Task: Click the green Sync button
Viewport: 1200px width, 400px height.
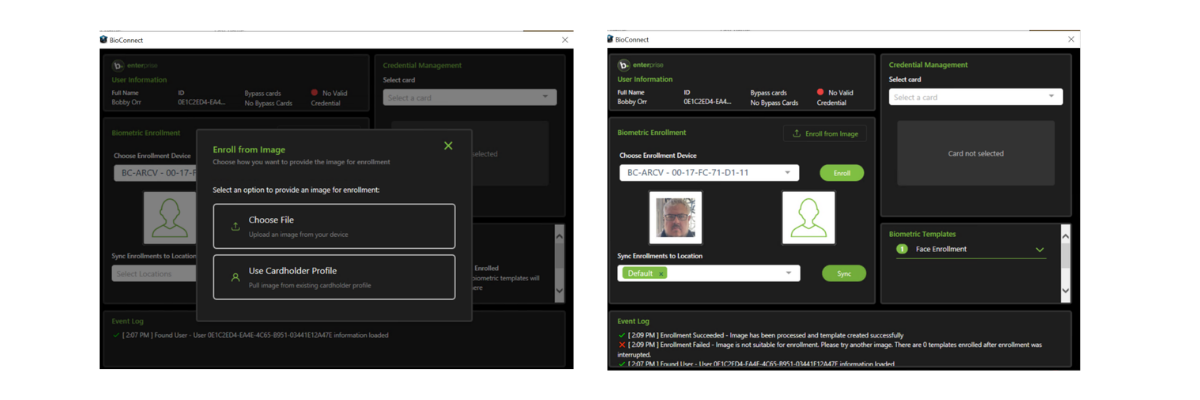Action: pos(844,273)
